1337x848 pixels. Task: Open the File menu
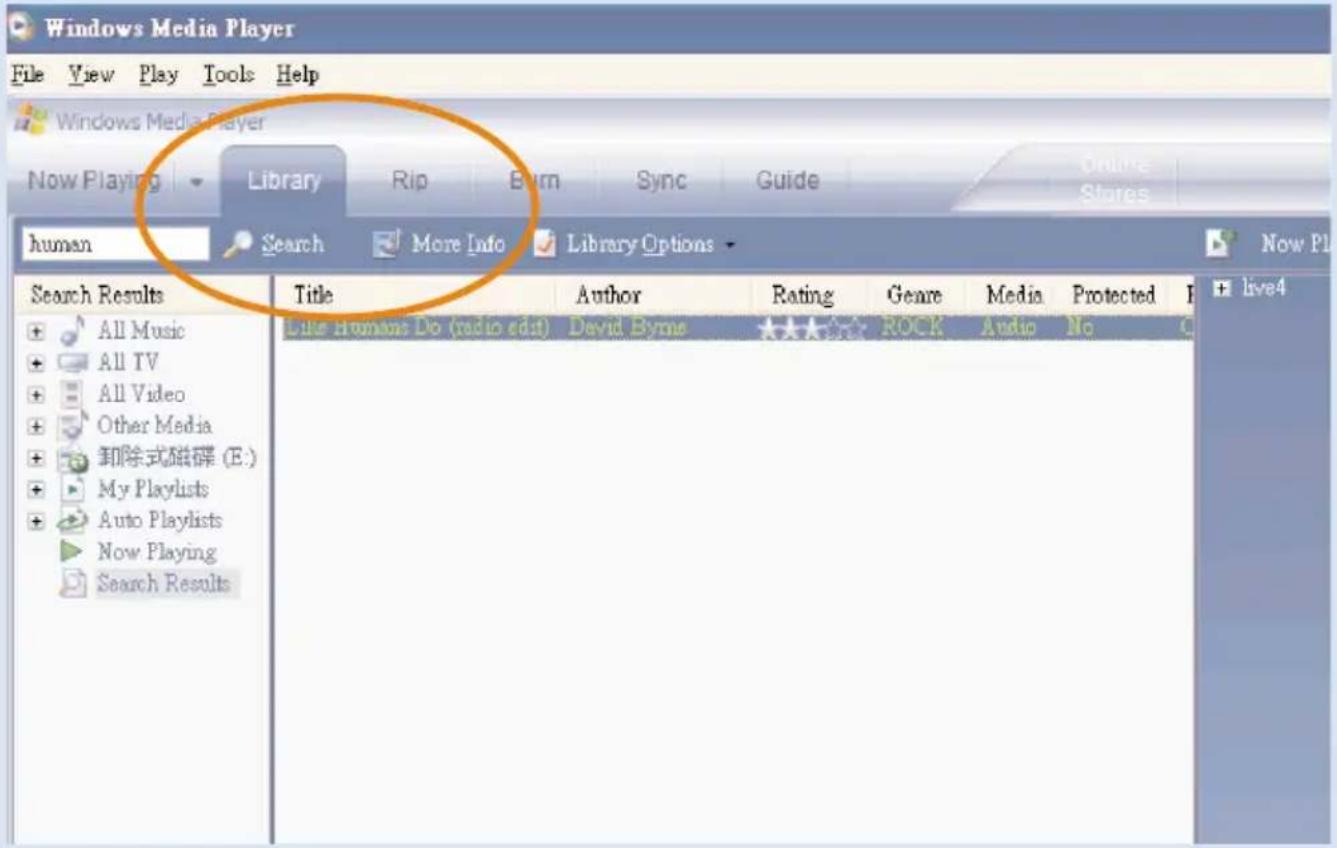tap(27, 75)
